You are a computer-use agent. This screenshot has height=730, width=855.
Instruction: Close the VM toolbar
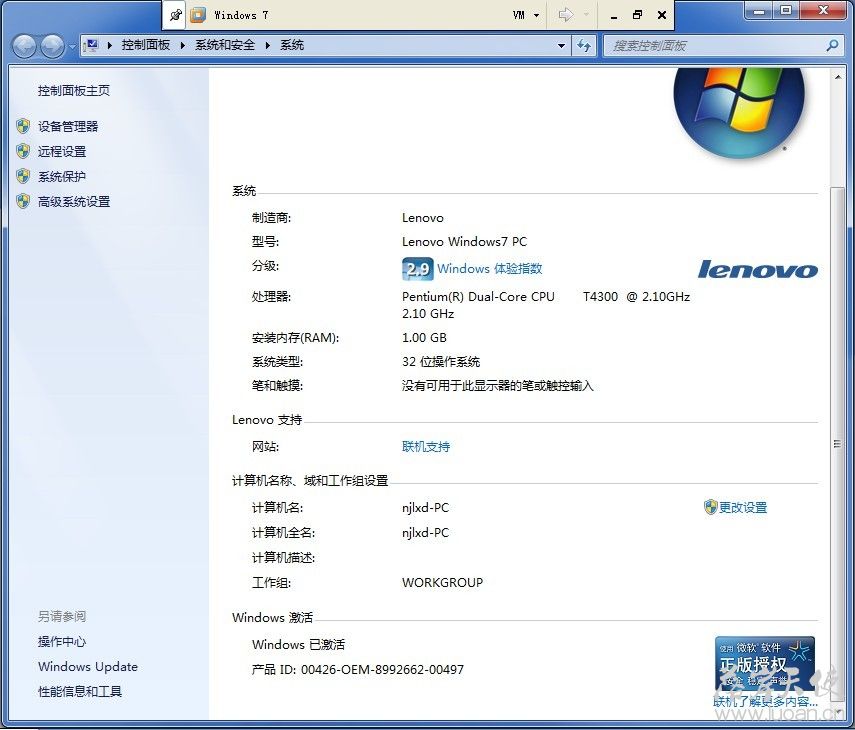(662, 15)
